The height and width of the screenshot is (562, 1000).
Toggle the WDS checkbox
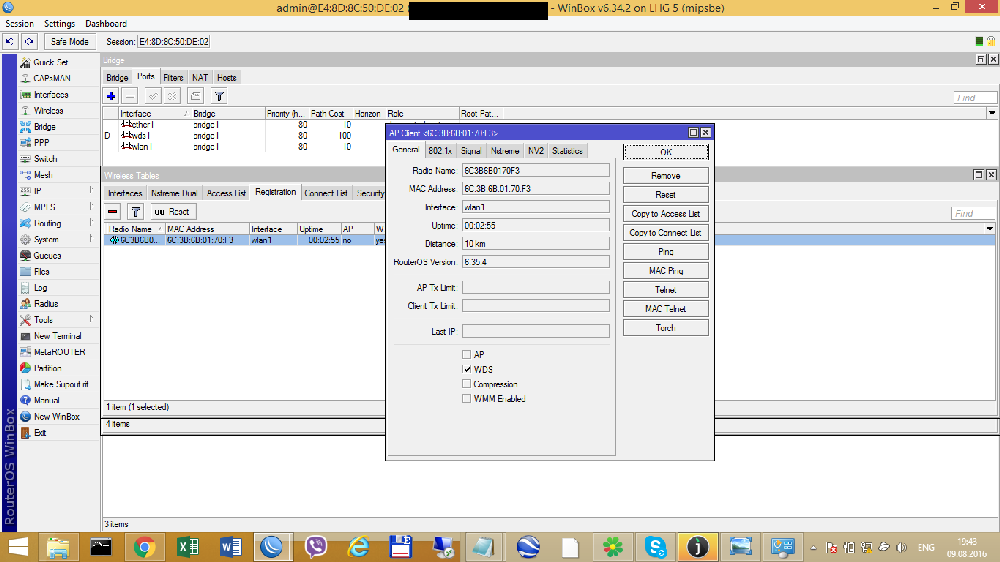(x=466, y=369)
